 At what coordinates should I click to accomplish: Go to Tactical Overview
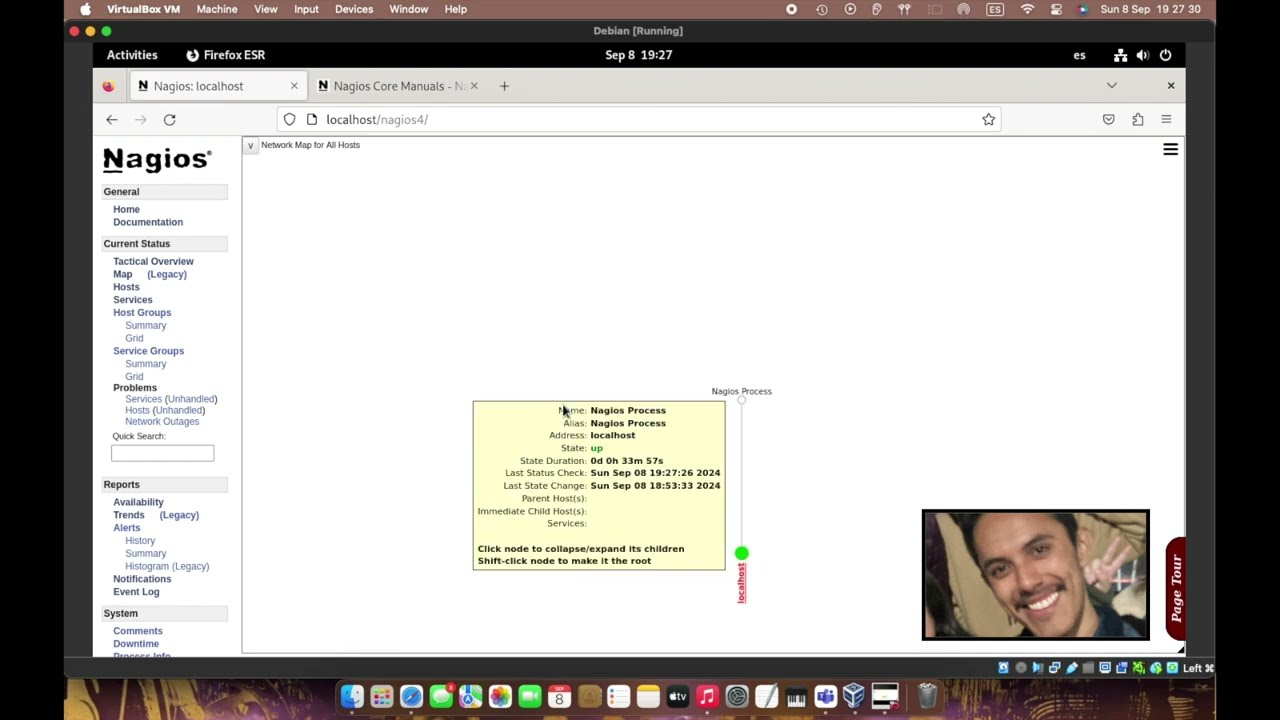coord(153,261)
